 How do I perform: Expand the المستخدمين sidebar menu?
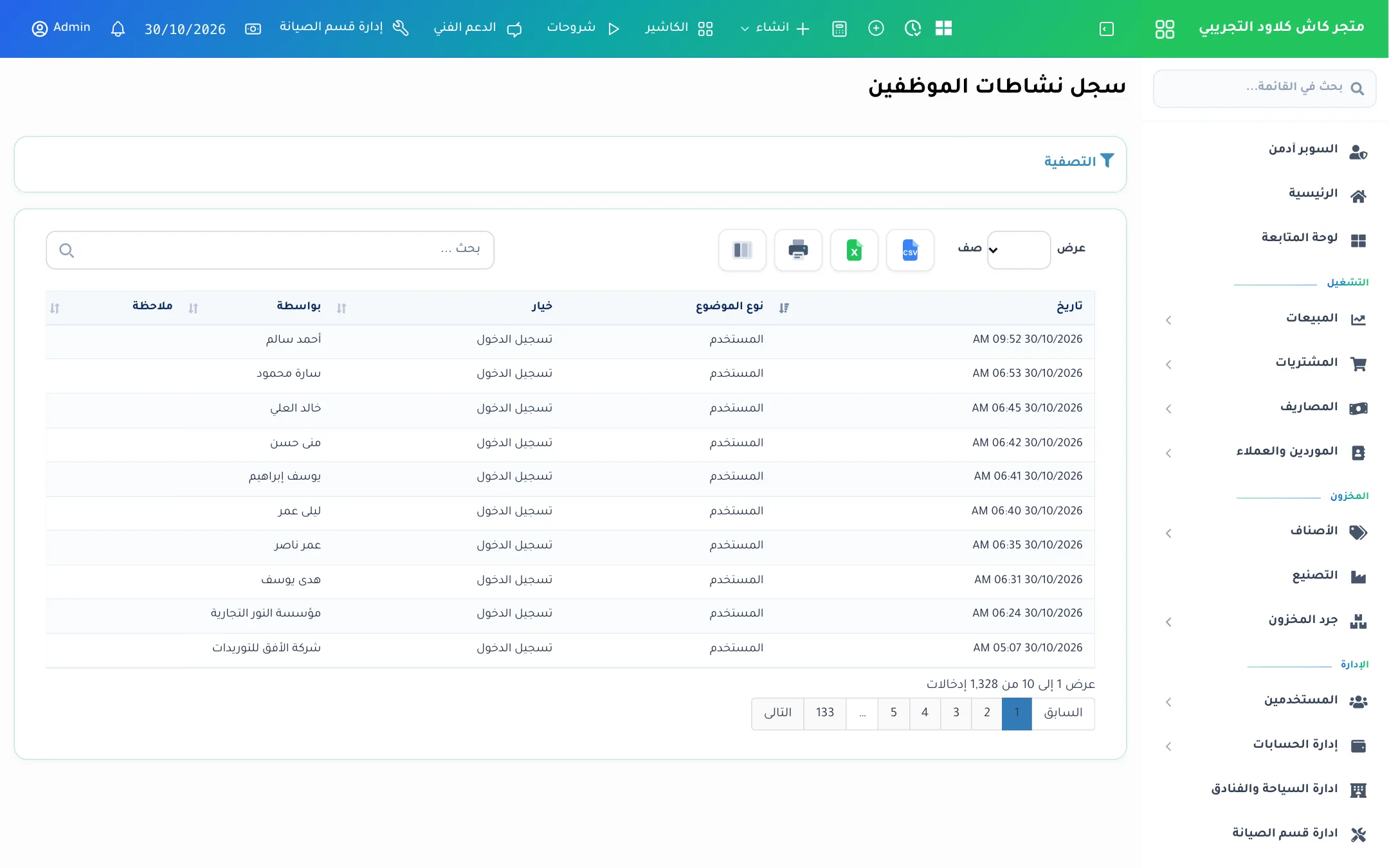pos(1264,701)
